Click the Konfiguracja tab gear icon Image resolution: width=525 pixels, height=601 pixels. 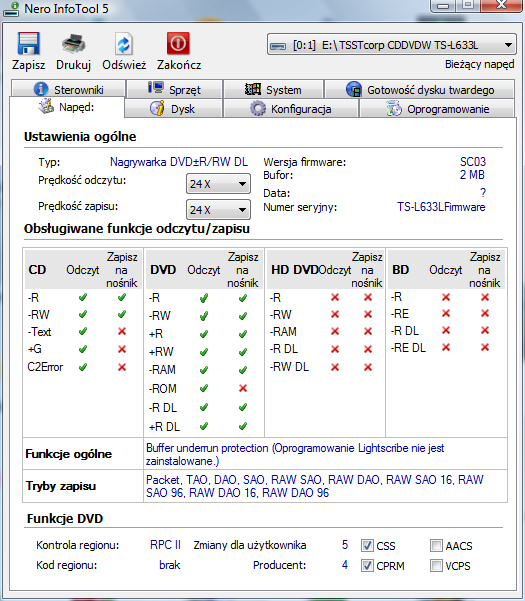click(x=258, y=108)
